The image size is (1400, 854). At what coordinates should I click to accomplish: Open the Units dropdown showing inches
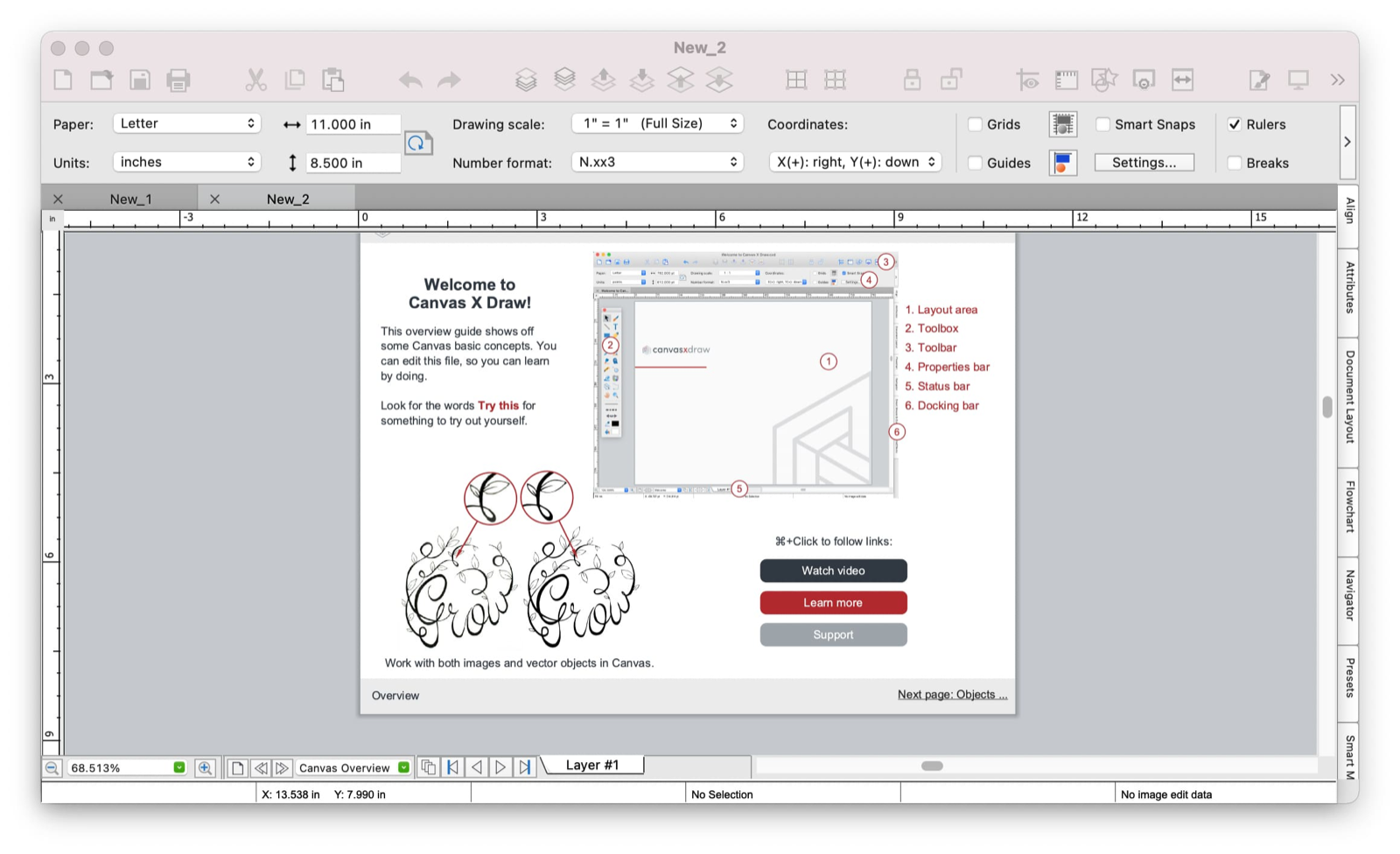click(187, 162)
